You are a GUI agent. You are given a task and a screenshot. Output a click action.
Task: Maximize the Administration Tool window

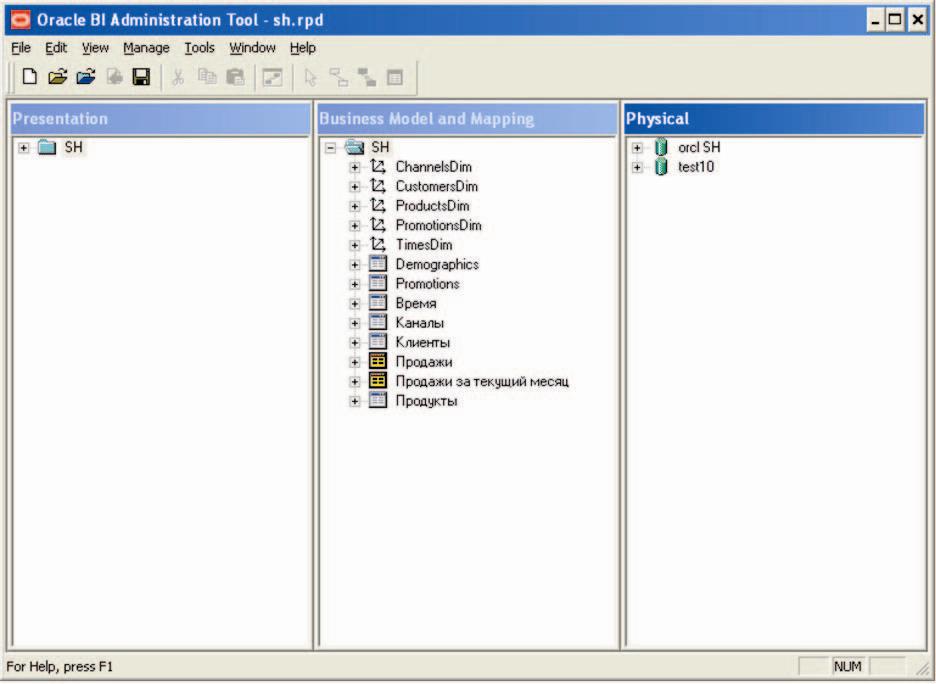(895, 20)
